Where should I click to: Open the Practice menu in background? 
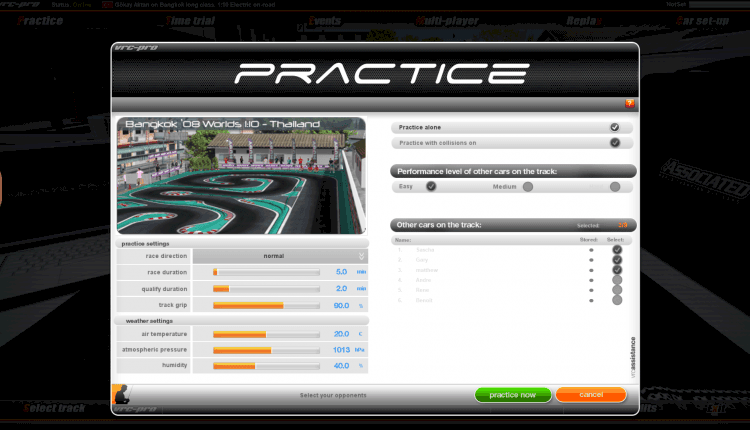[x=40, y=21]
